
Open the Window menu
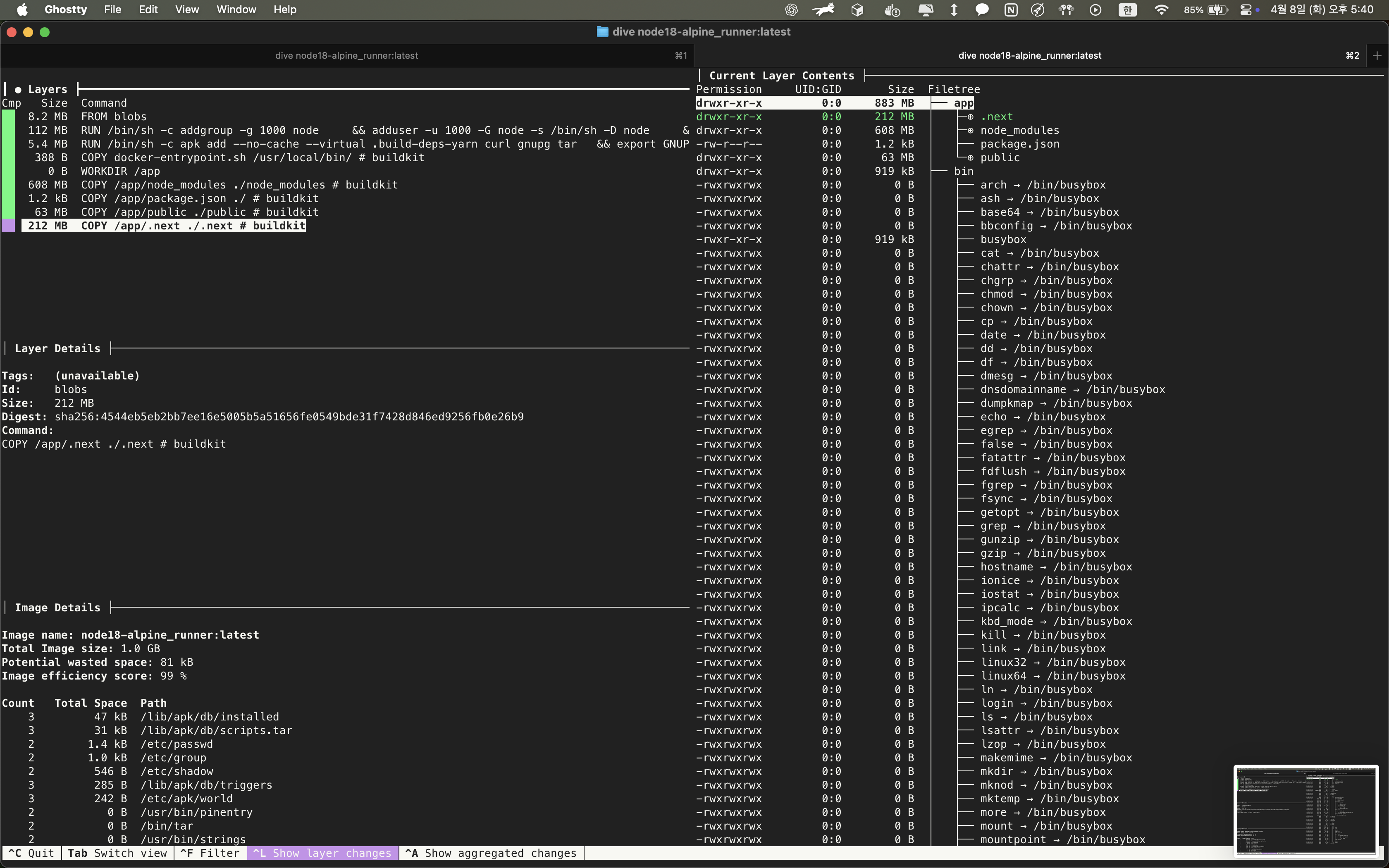(x=236, y=10)
